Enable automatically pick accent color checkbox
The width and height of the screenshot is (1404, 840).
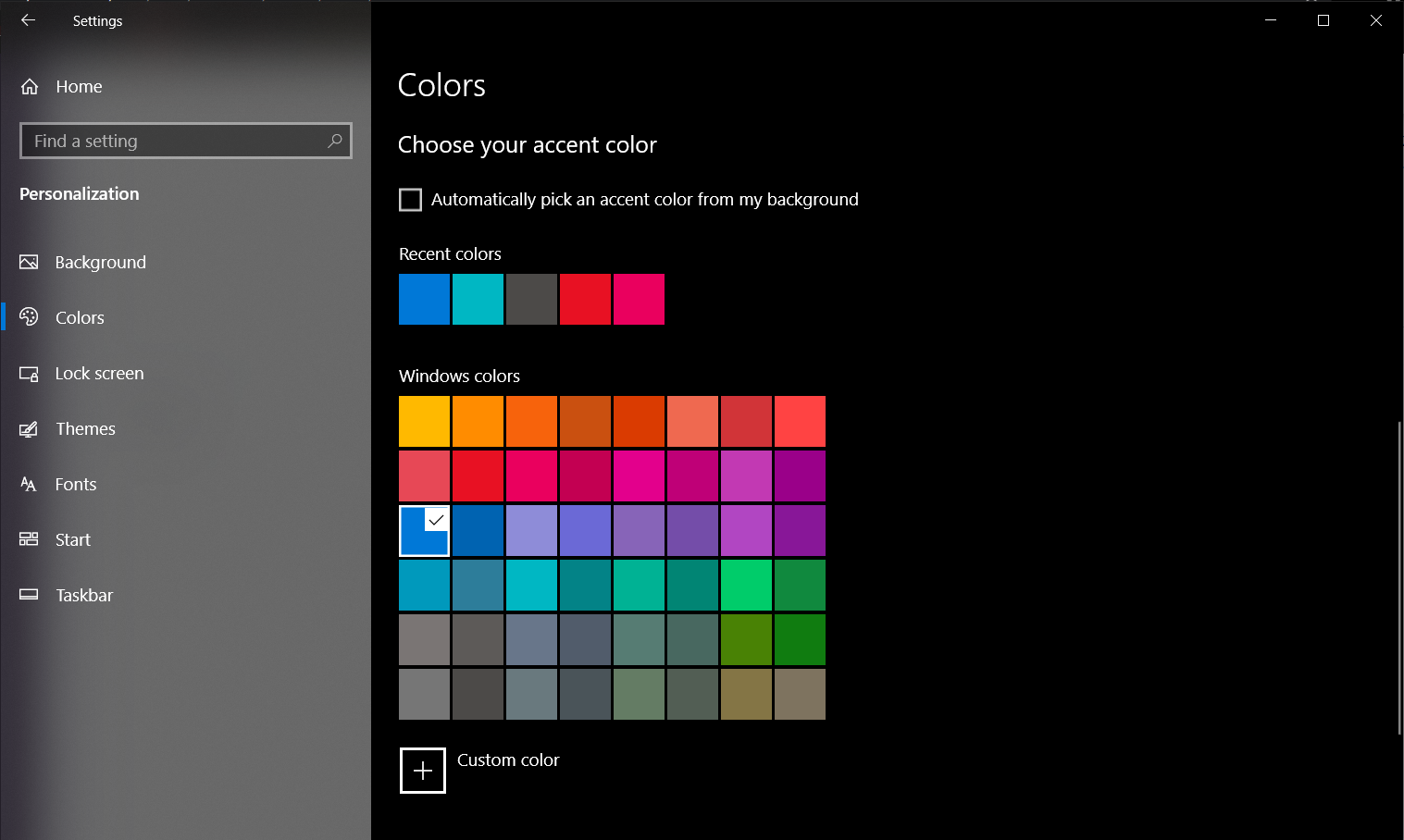pyautogui.click(x=410, y=200)
